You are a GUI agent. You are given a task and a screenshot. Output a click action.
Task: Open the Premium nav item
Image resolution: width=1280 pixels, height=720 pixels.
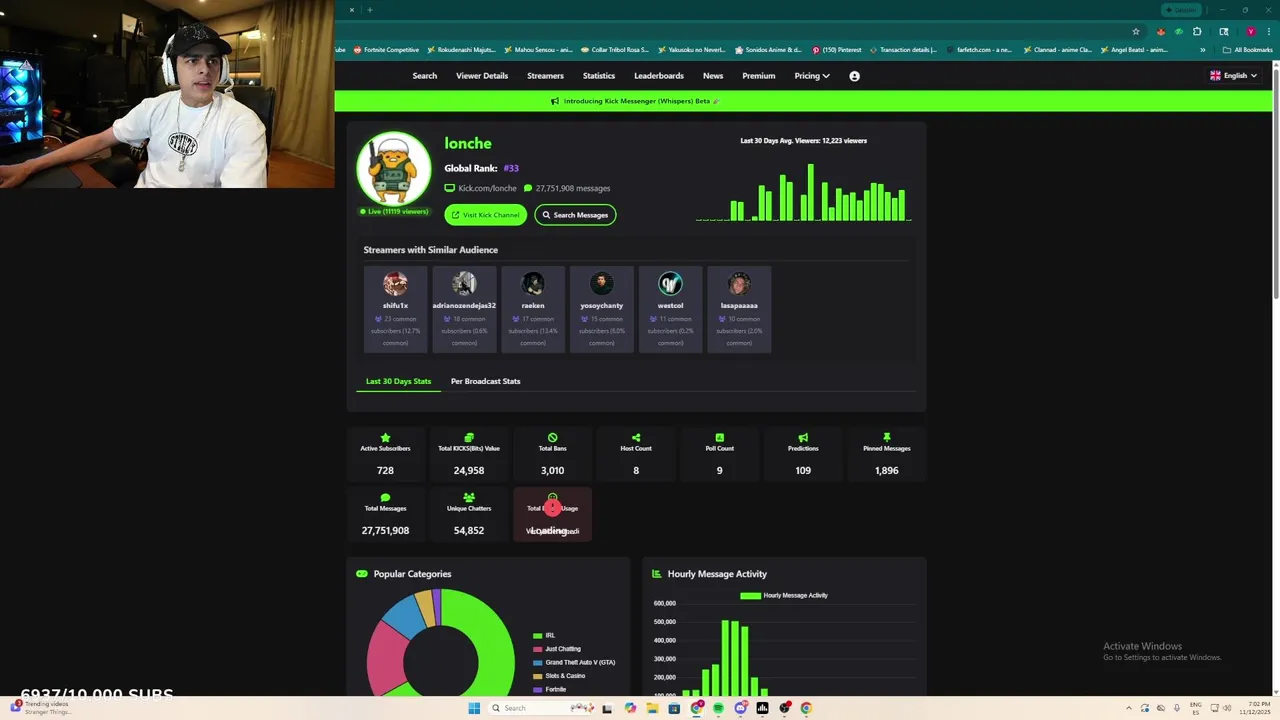[759, 76]
